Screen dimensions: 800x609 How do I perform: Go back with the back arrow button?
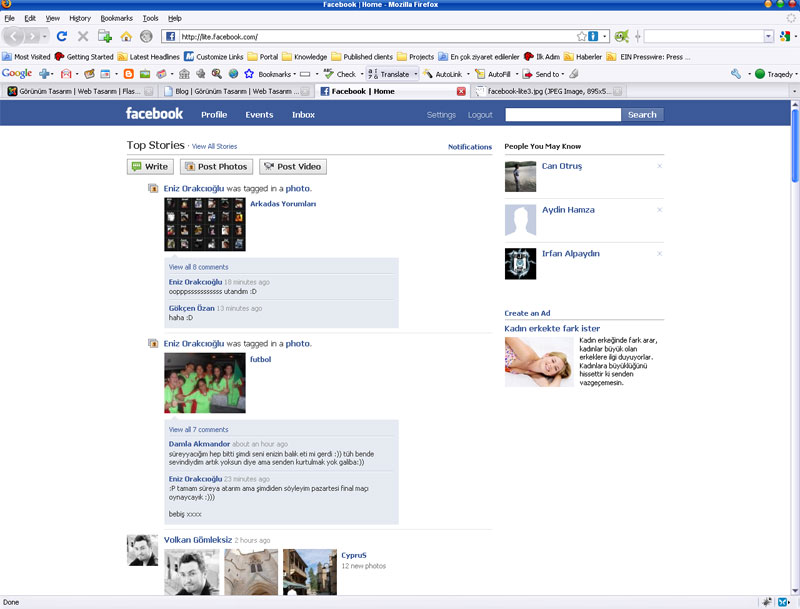click(x=14, y=36)
